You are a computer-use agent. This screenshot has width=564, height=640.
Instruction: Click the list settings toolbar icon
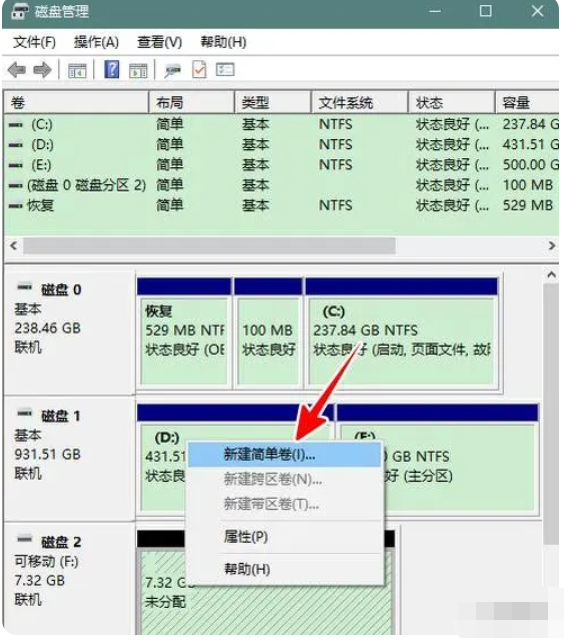tap(225, 70)
